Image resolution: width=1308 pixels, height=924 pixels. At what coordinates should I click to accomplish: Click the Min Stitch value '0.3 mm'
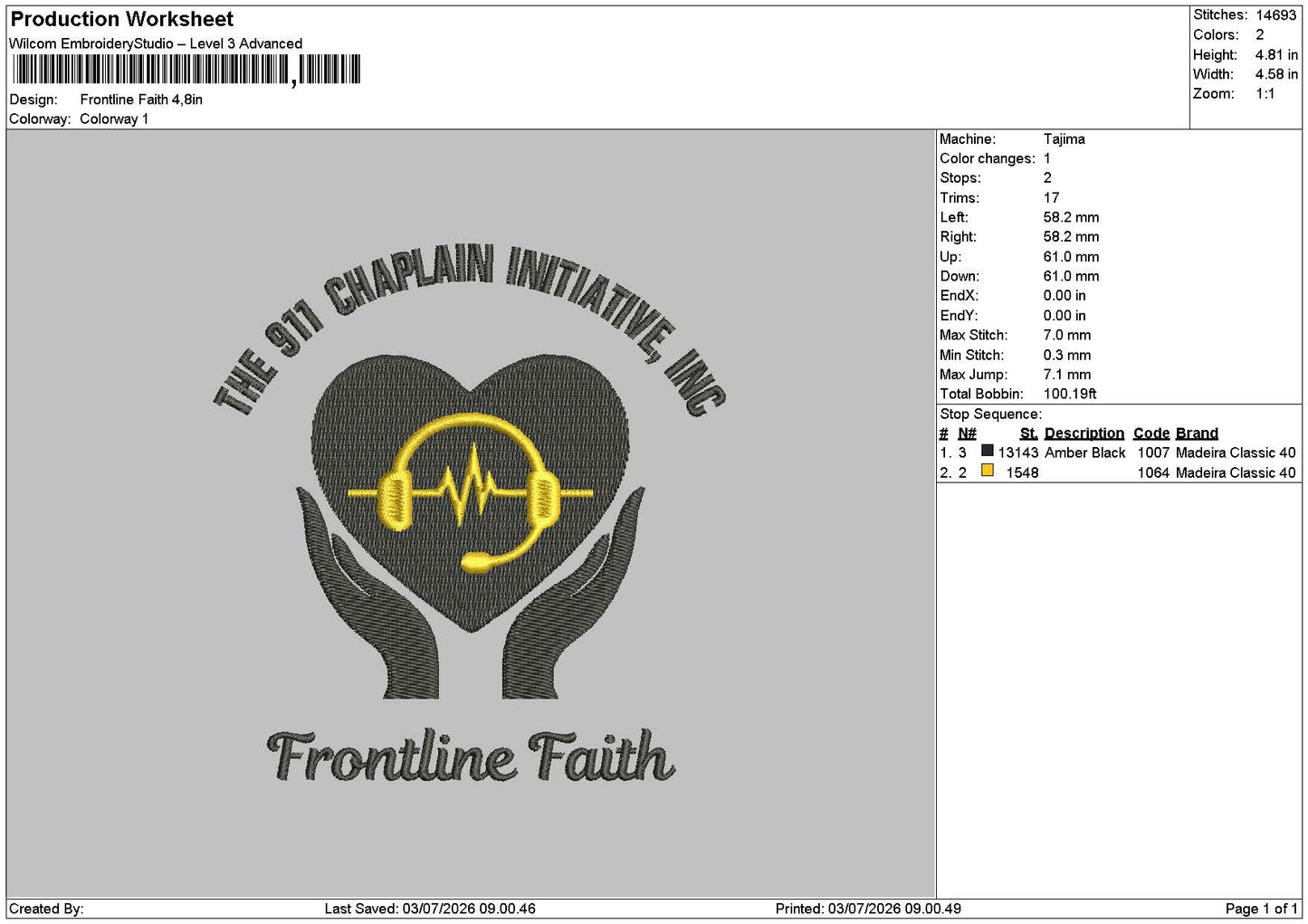tap(1066, 356)
